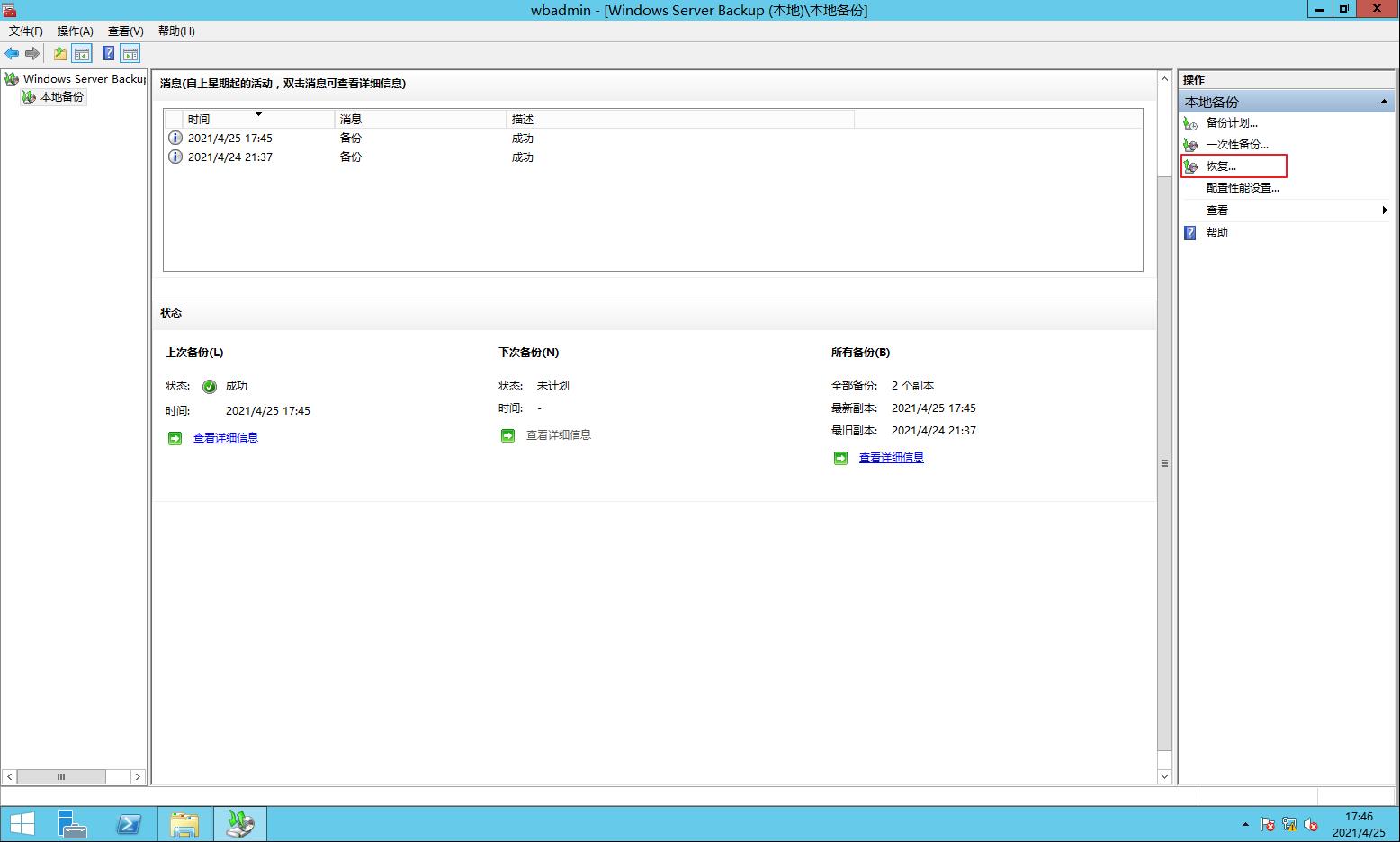Click the info icon of the 2021/4/25 17:45 message

[x=175, y=138]
